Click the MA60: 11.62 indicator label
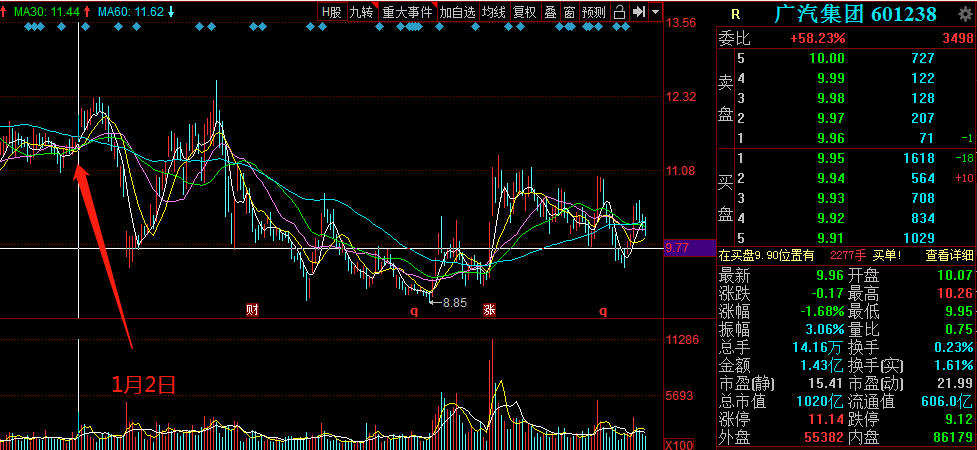Screen dimensions: 977x450 pos(131,11)
